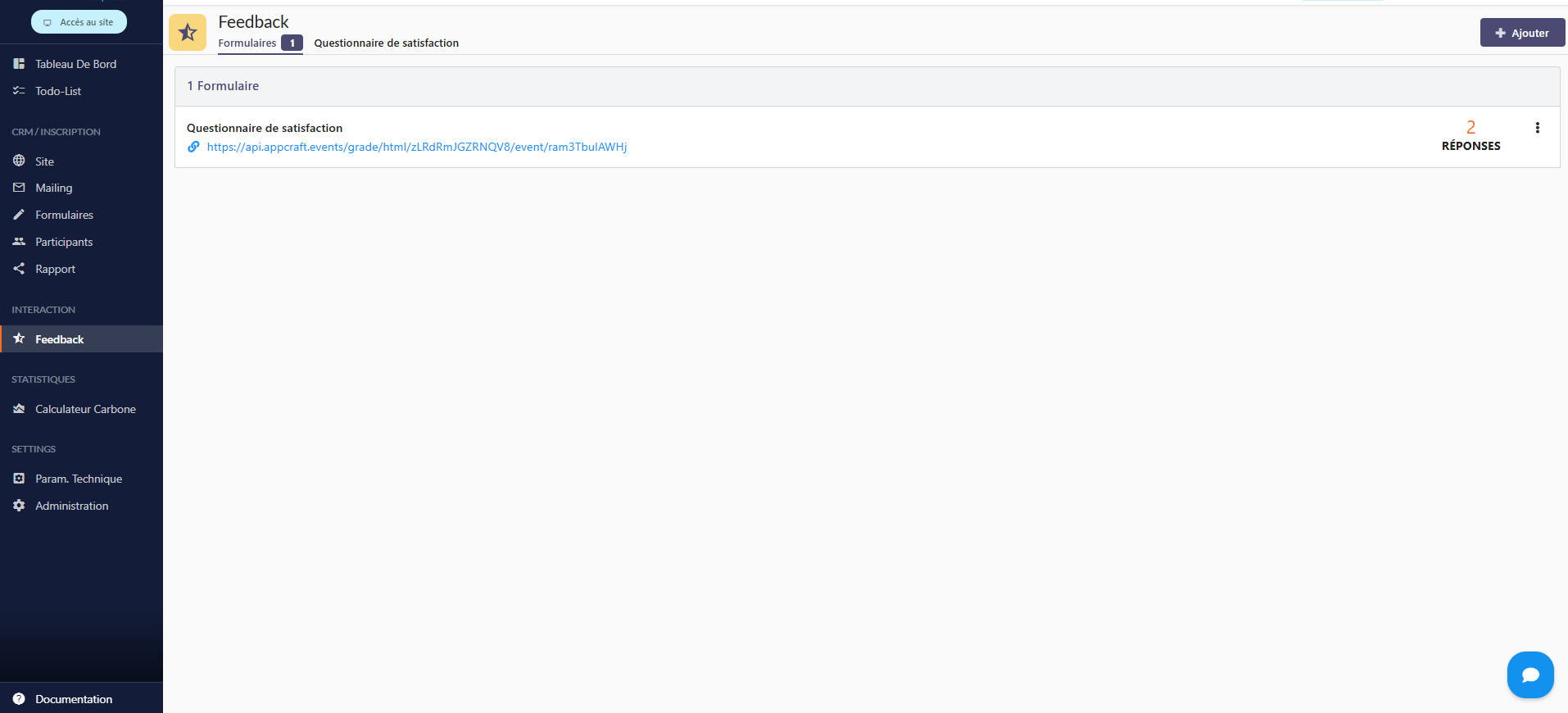
Task: Select Feedback in the sidebar
Action: click(59, 339)
